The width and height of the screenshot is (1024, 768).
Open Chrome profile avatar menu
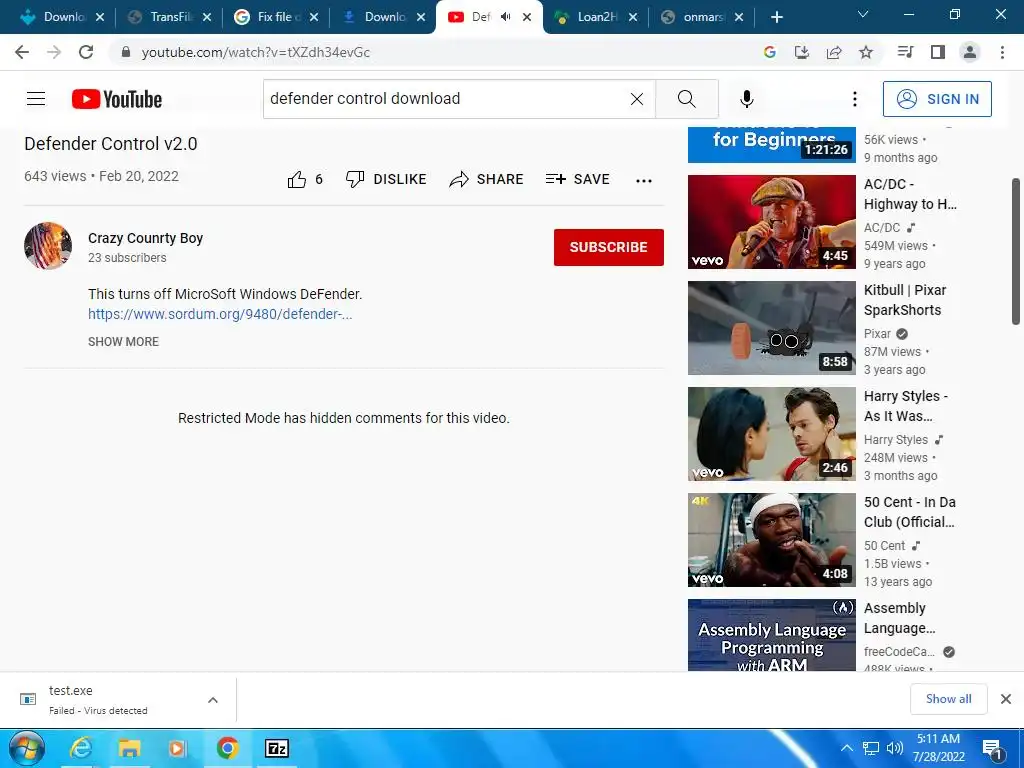click(x=970, y=52)
